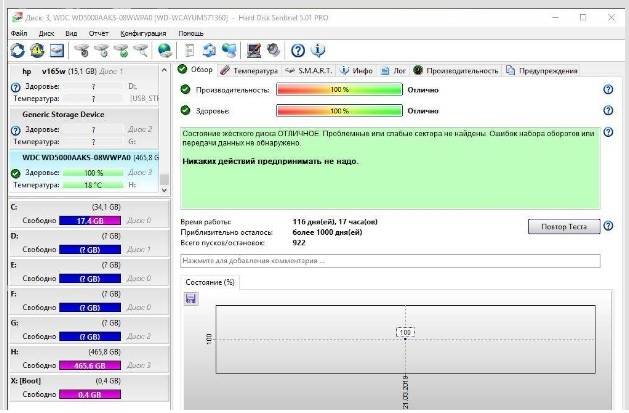
Task: Open the Предупреждения tab
Action: (x=542, y=71)
